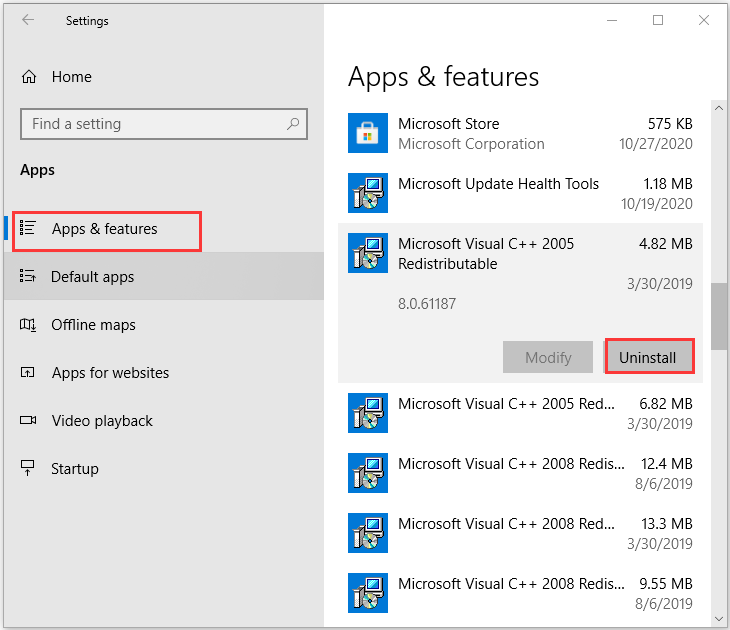Screen dimensions: 730x630
Task: Open Apps for websites settings
Action: 164,373
